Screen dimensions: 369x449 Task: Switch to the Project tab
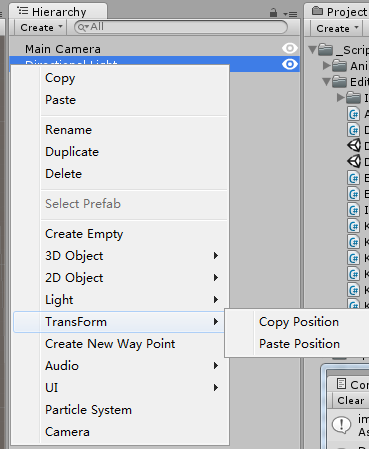coord(338,12)
